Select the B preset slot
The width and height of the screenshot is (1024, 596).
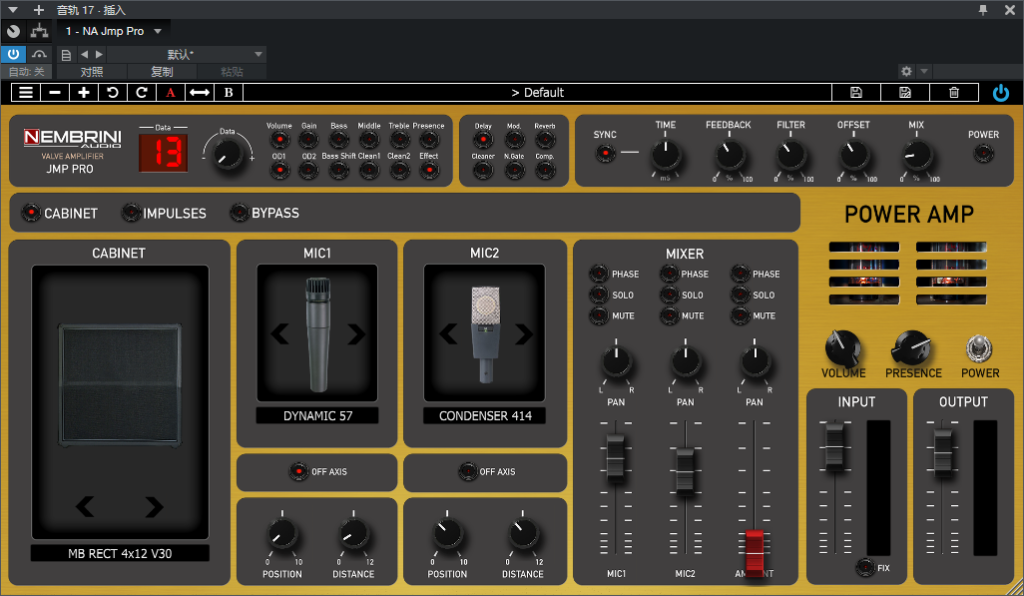[x=229, y=93]
